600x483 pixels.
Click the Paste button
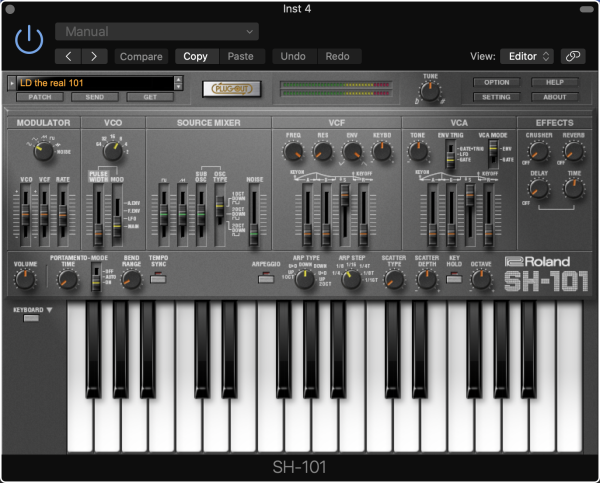[240, 57]
